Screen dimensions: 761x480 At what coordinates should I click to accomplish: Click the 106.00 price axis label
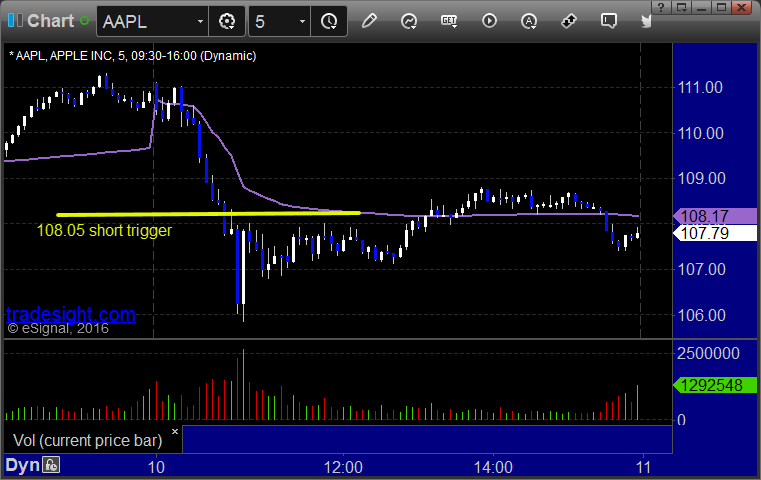point(701,315)
